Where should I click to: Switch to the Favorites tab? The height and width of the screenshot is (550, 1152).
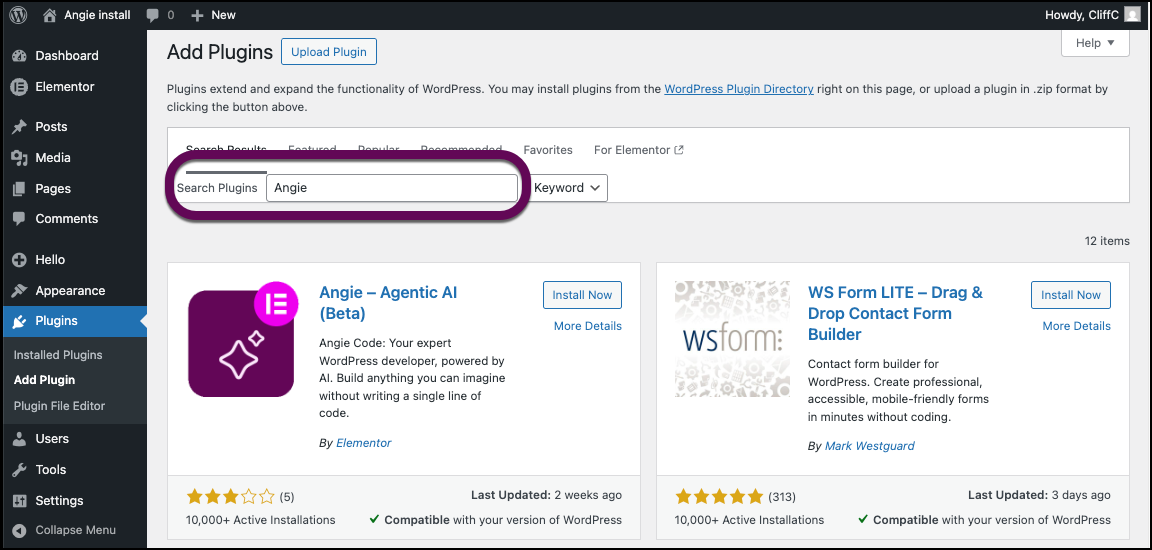click(548, 150)
